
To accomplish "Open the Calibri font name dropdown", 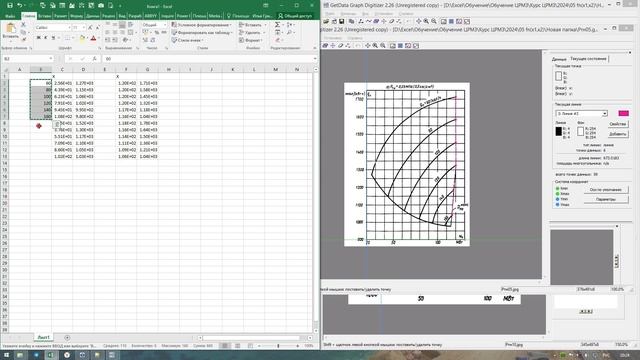I will click(x=69, y=27).
